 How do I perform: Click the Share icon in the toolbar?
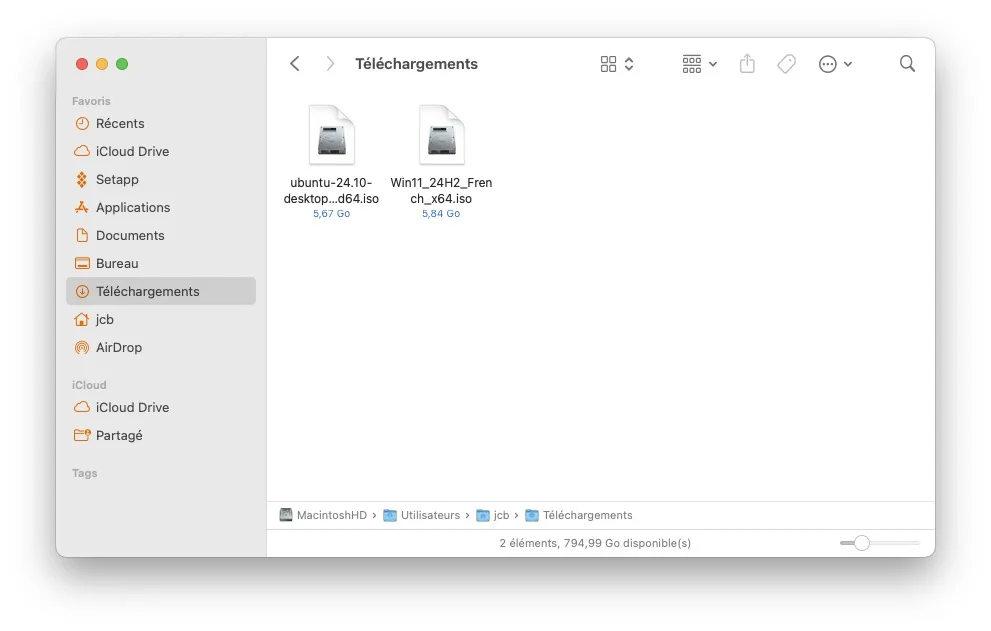(747, 63)
